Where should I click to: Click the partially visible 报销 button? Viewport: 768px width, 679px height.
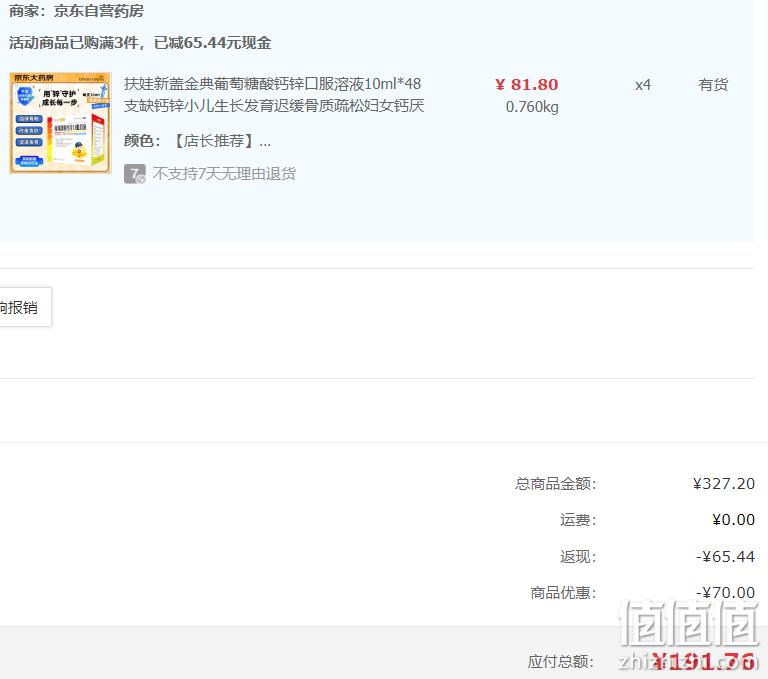[24, 307]
